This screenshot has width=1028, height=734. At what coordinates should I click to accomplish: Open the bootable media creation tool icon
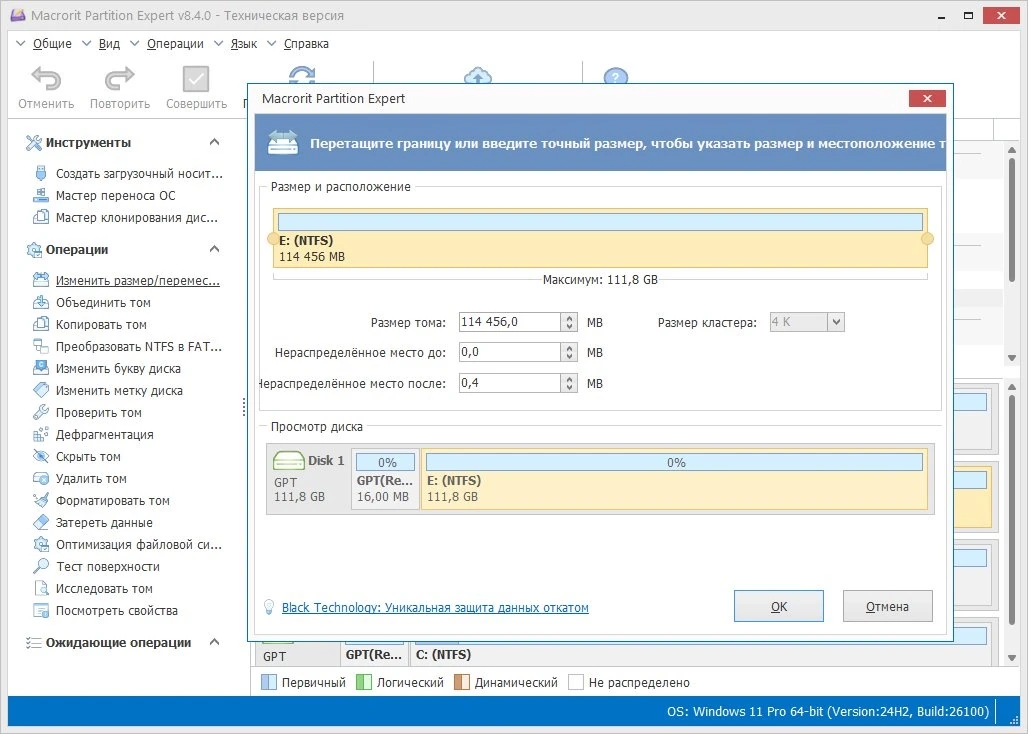[41, 174]
